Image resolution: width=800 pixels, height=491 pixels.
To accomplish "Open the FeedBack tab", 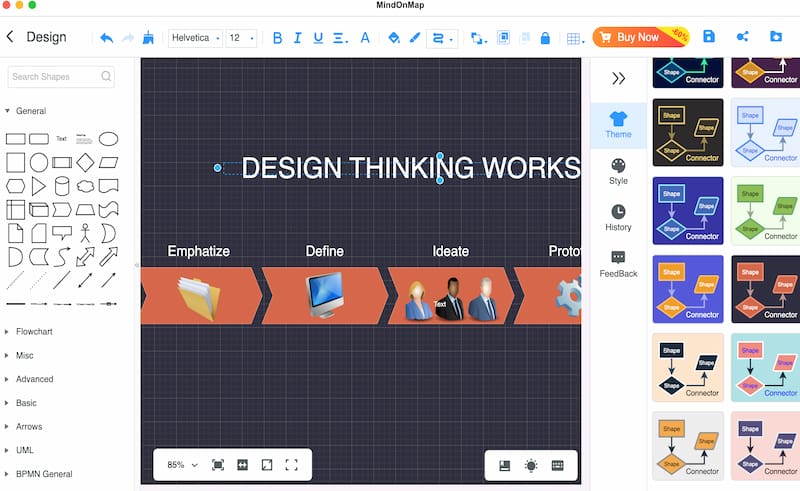I will coord(618,264).
